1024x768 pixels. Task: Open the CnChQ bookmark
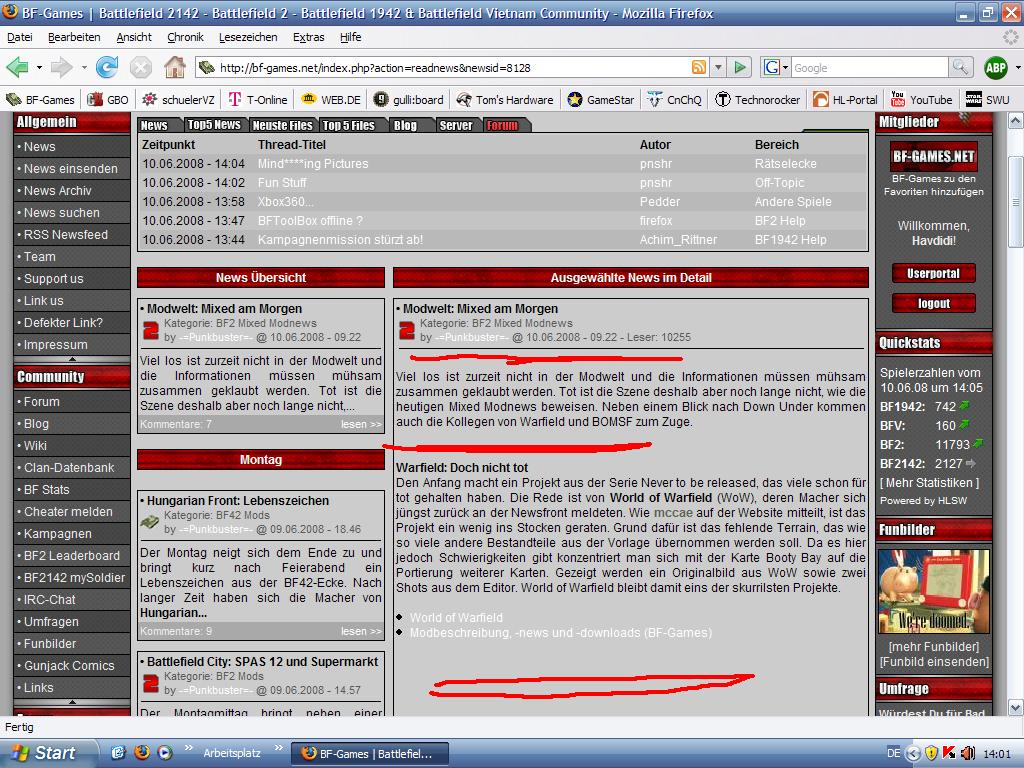click(x=675, y=99)
